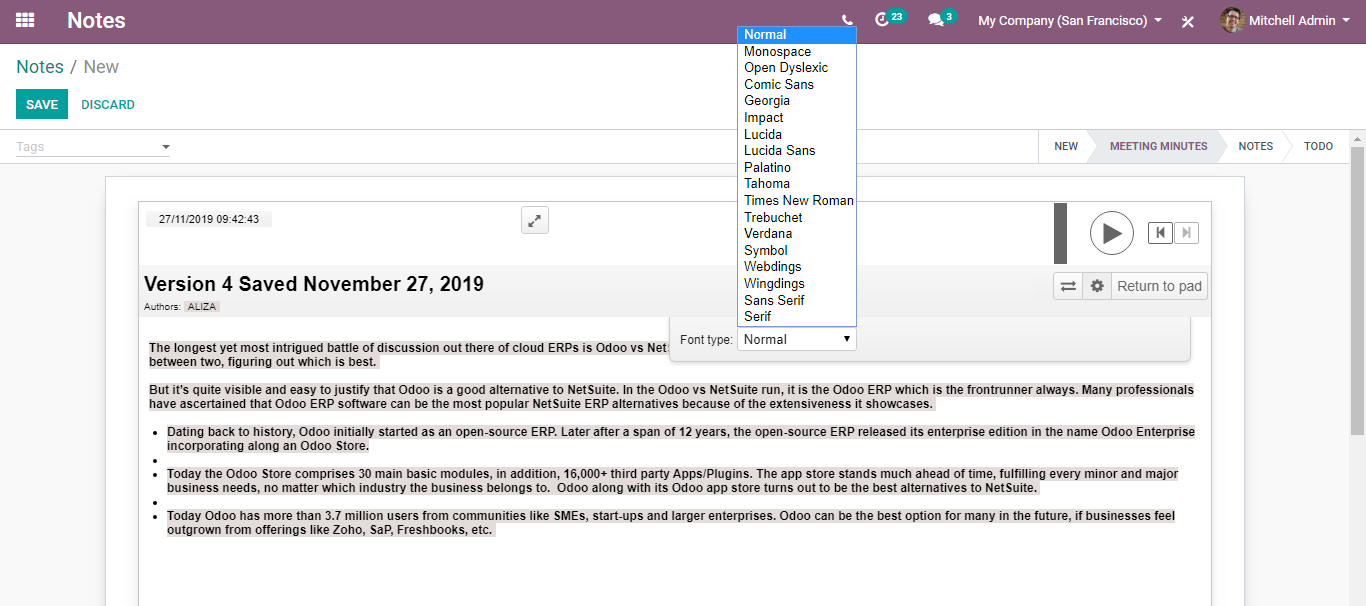Viewport: 1366px width, 606px height.
Task: Choose Georgia font option
Action: (797, 101)
